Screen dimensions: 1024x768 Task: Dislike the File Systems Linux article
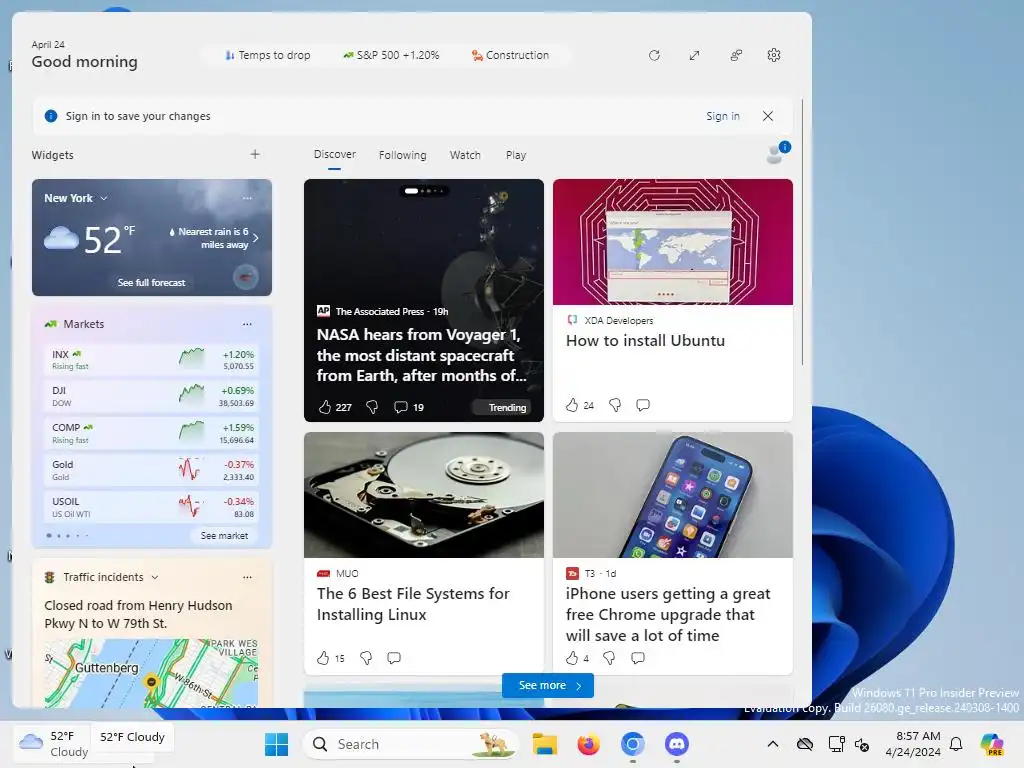click(x=366, y=658)
